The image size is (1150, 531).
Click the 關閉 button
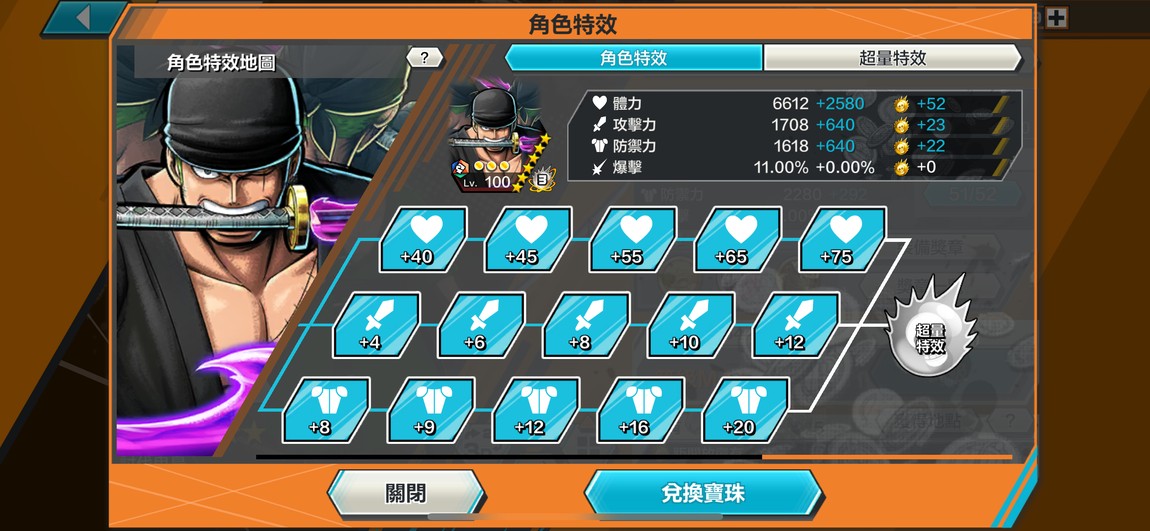click(x=406, y=493)
